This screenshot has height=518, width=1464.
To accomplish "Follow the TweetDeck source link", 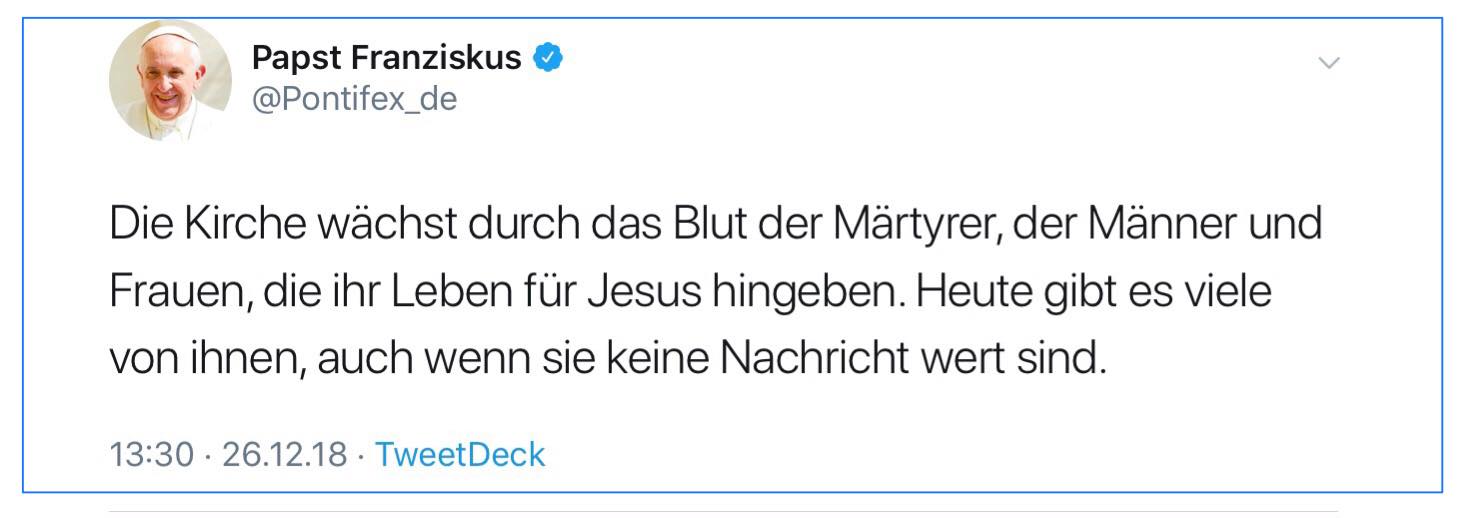I will (460, 454).
